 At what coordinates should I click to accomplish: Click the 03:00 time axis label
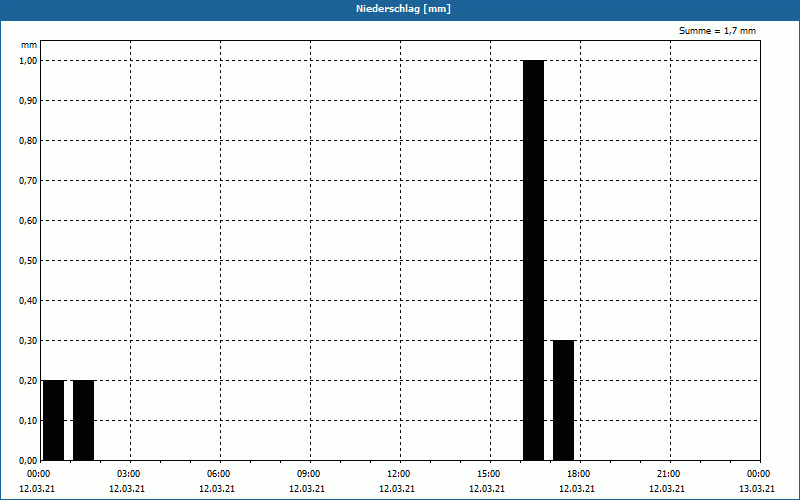[129, 474]
